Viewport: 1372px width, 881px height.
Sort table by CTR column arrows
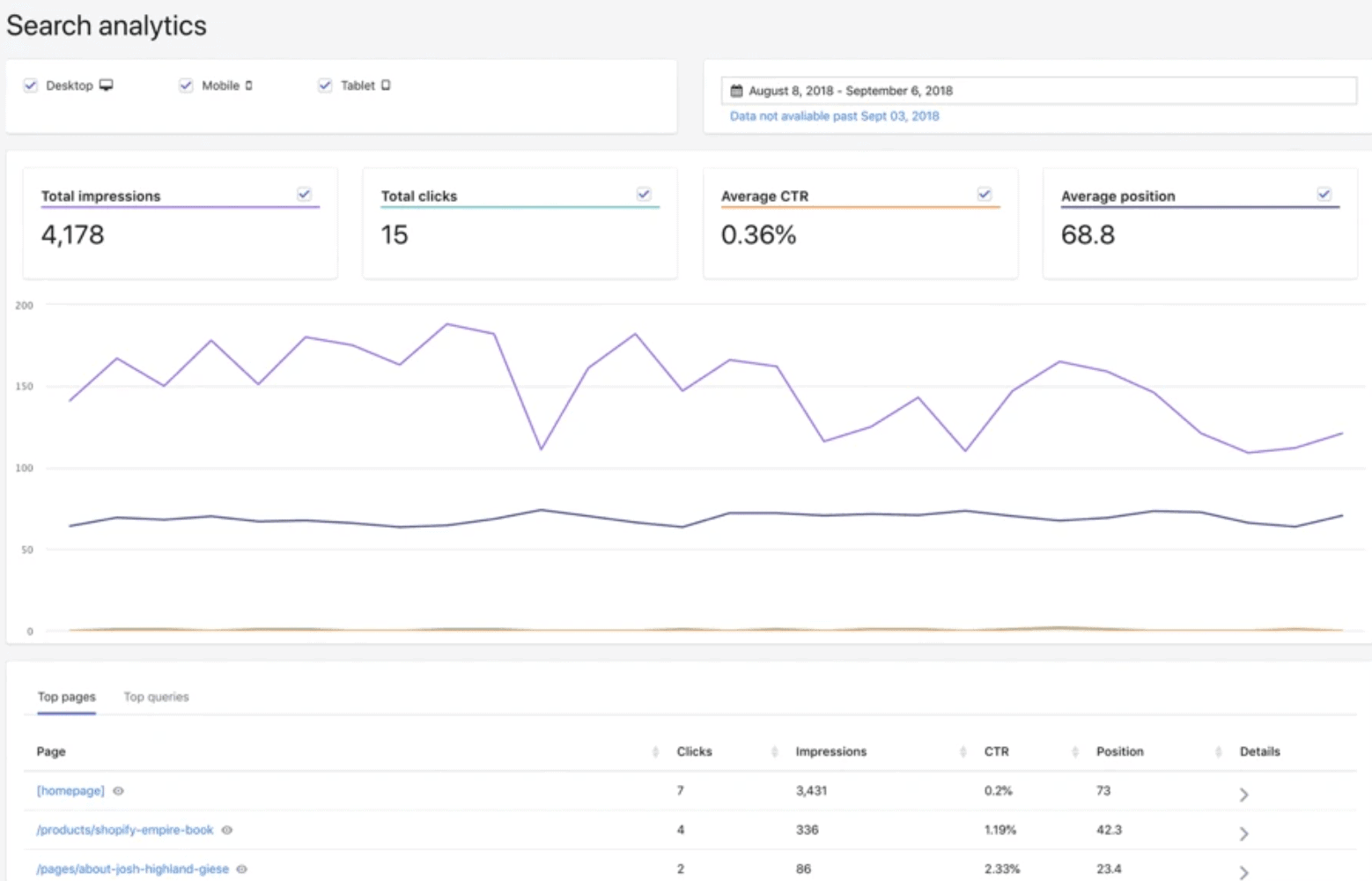(1074, 751)
